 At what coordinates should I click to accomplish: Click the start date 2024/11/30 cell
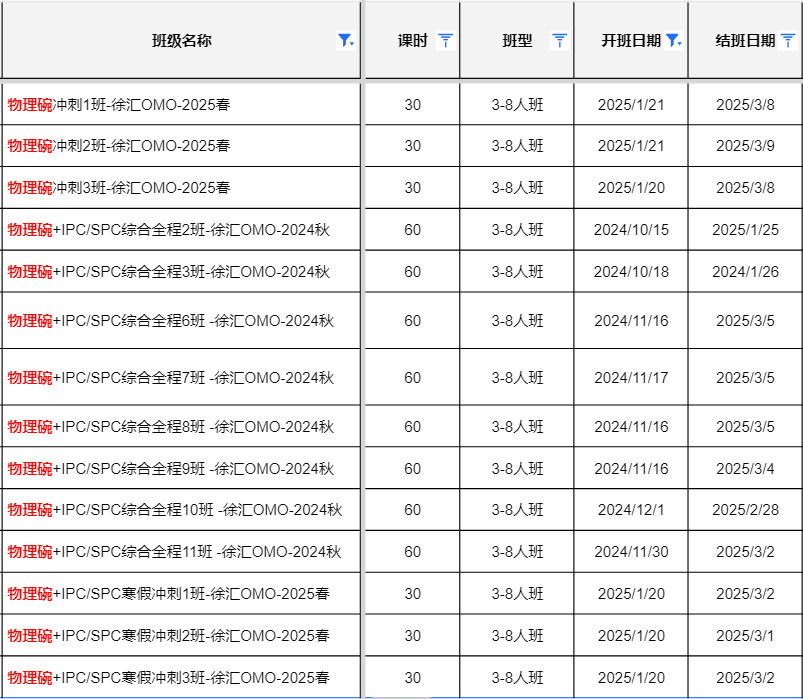[x=631, y=552]
